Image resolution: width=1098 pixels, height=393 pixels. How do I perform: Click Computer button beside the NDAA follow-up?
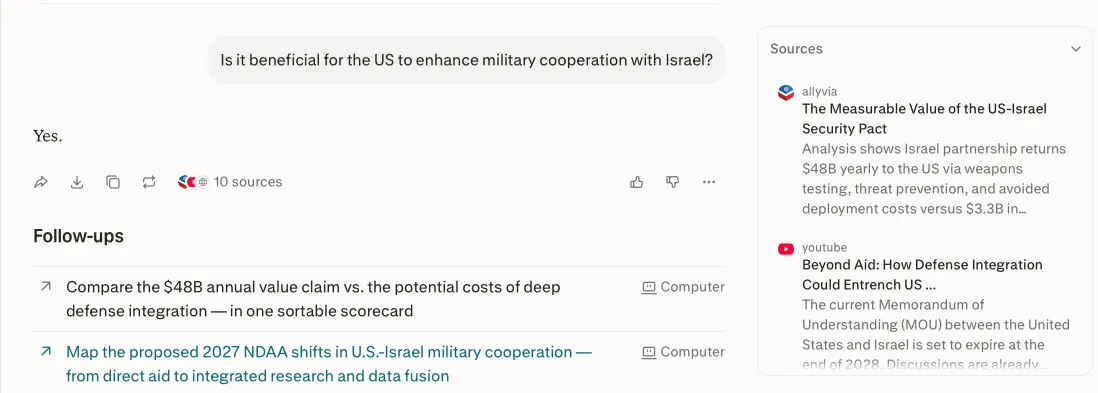click(683, 352)
